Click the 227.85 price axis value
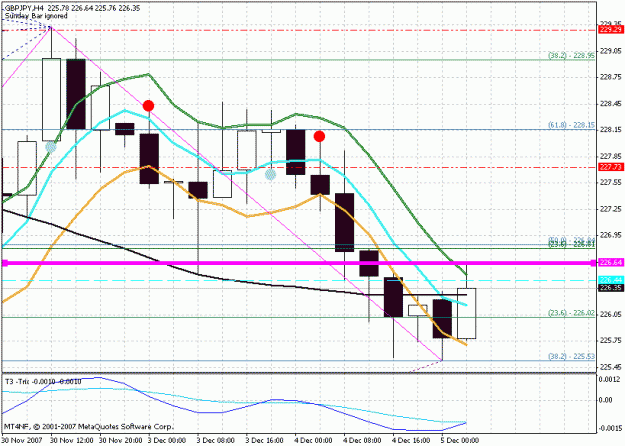The height and width of the screenshot is (446, 625). [x=610, y=156]
